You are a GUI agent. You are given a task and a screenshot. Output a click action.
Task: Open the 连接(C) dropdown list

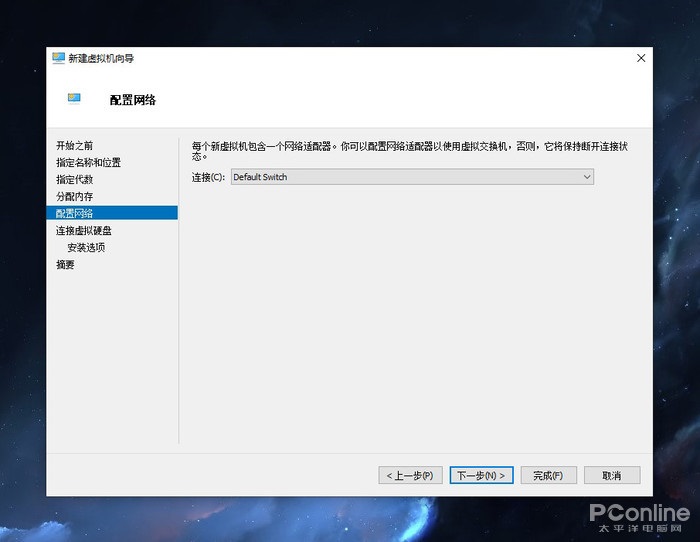412,177
